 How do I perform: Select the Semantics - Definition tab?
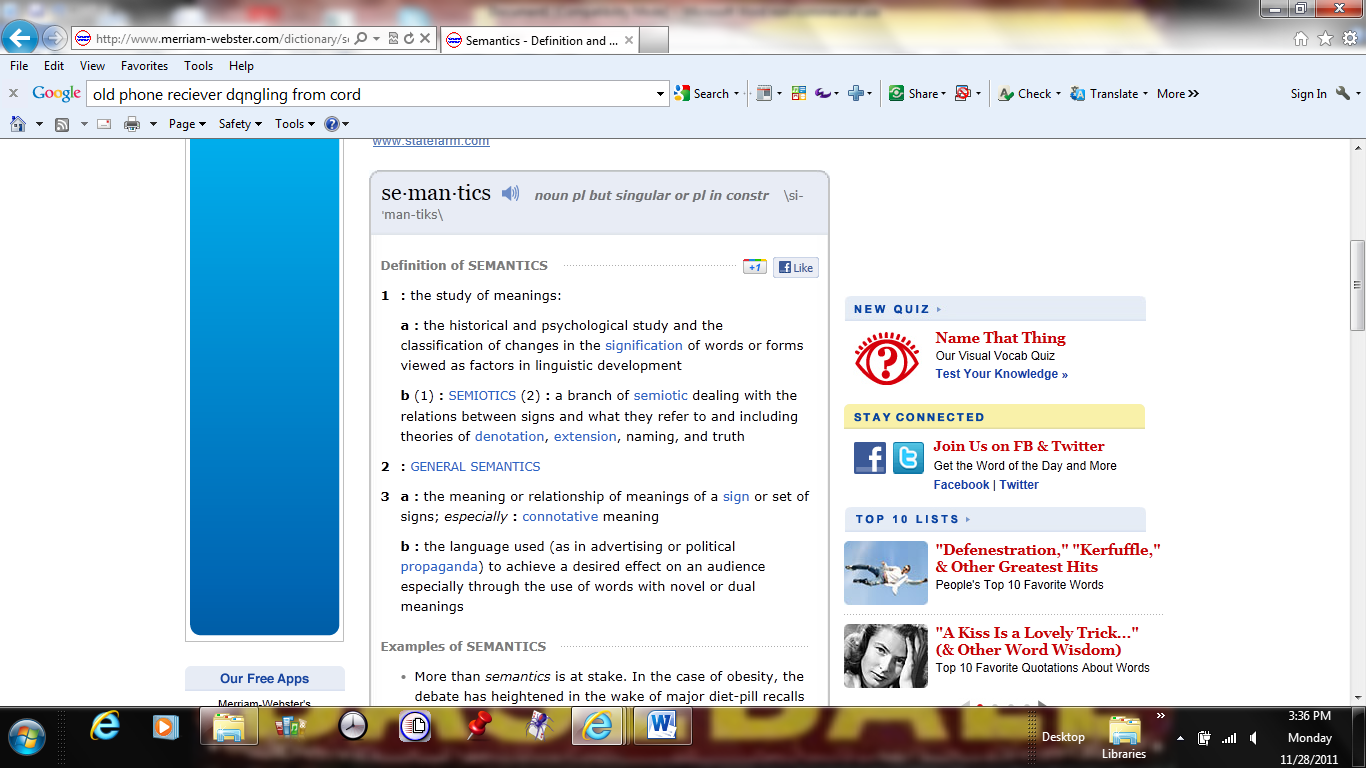tap(538, 41)
